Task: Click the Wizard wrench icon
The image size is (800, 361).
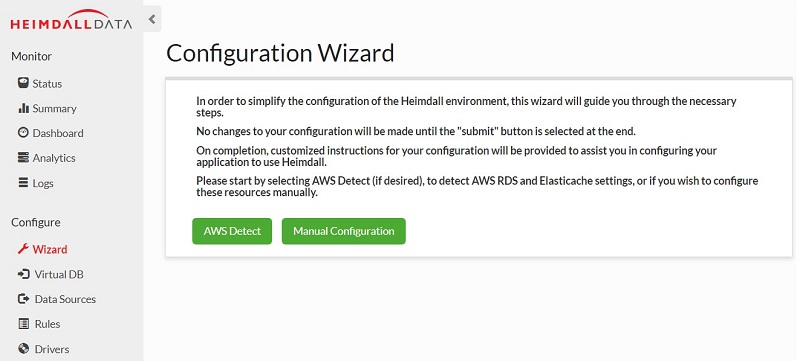Action: point(23,249)
